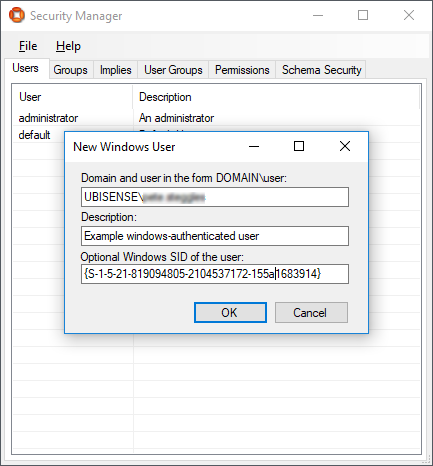The image size is (433, 466).
Task: Close the Security Manager window
Action: point(409,15)
